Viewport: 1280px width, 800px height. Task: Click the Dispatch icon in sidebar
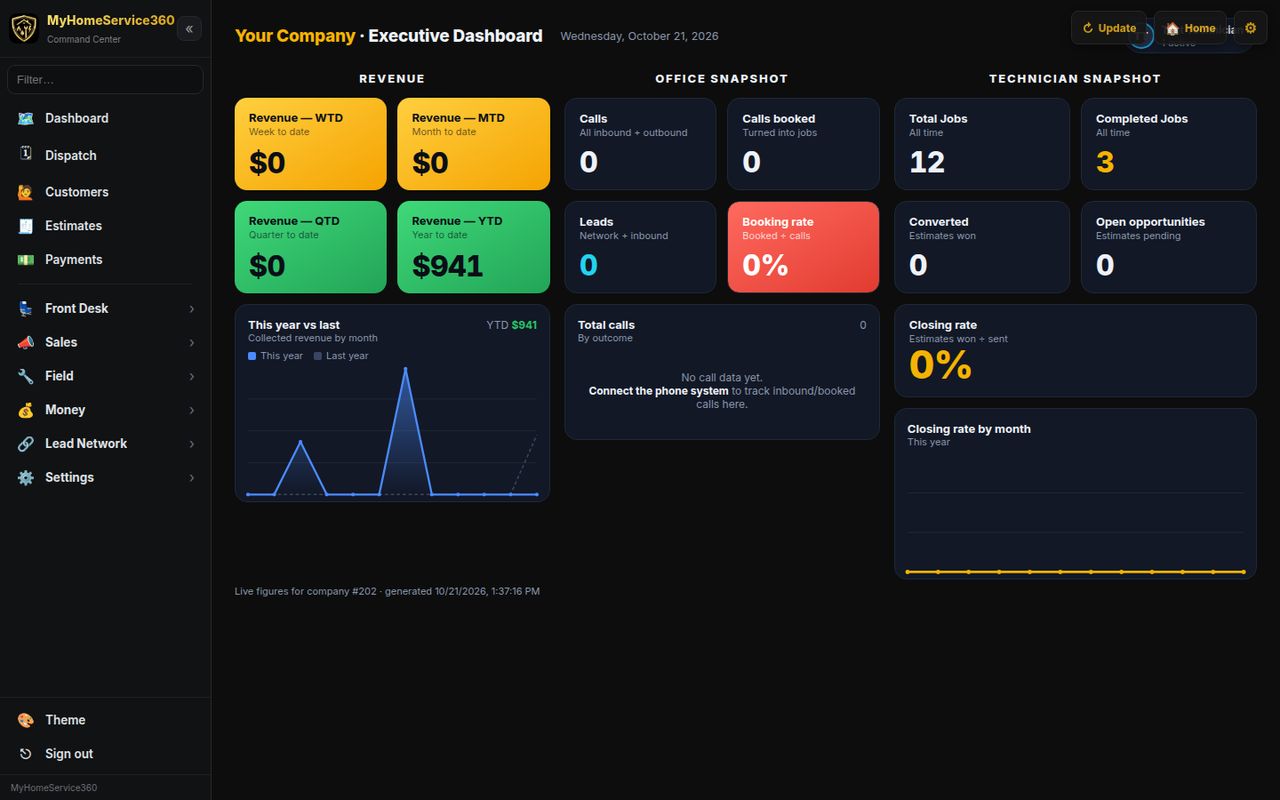point(25,154)
